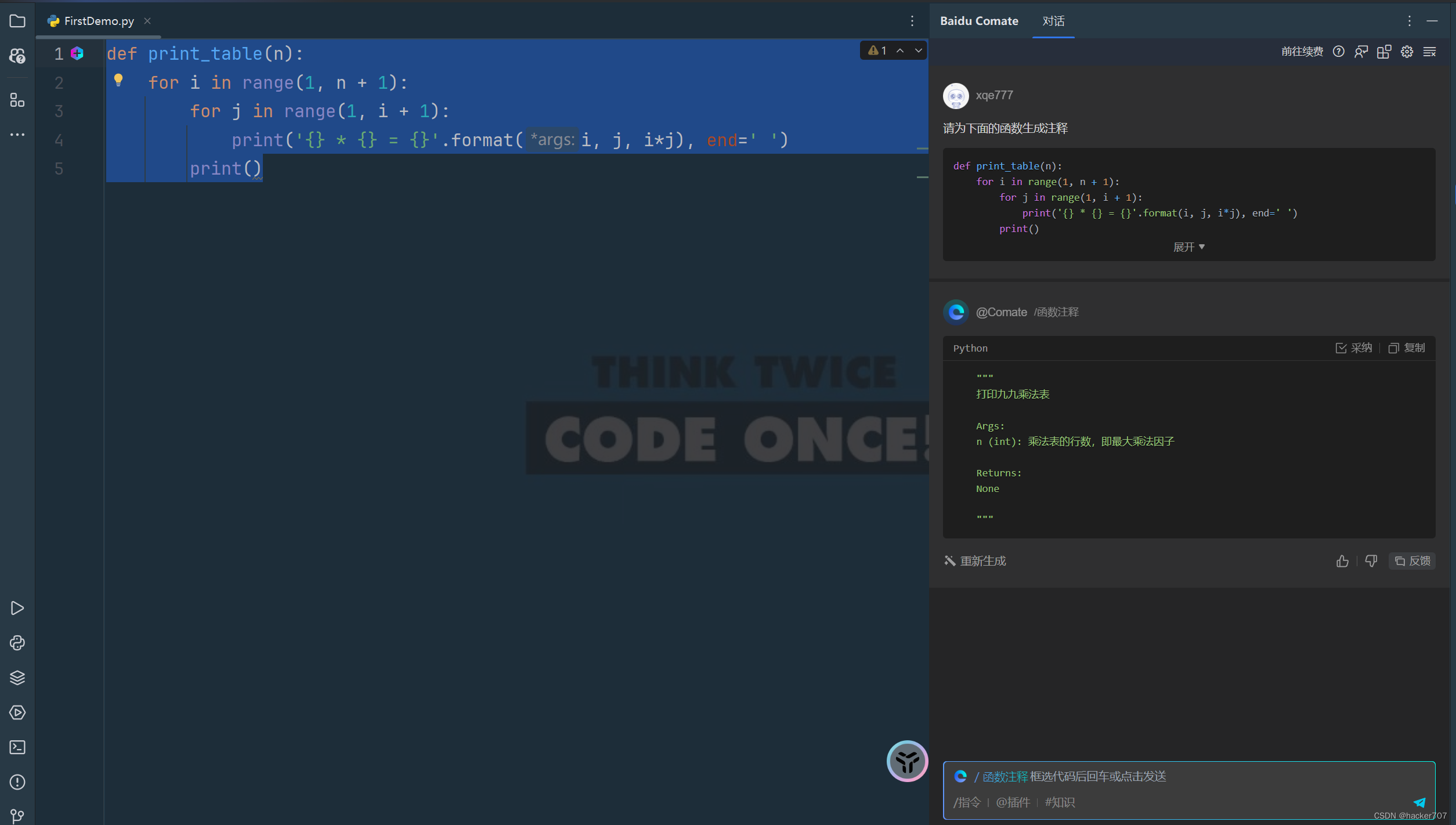Click the print() call on line 5
Image resolution: width=1456 pixels, height=825 pixels.
click(x=226, y=168)
